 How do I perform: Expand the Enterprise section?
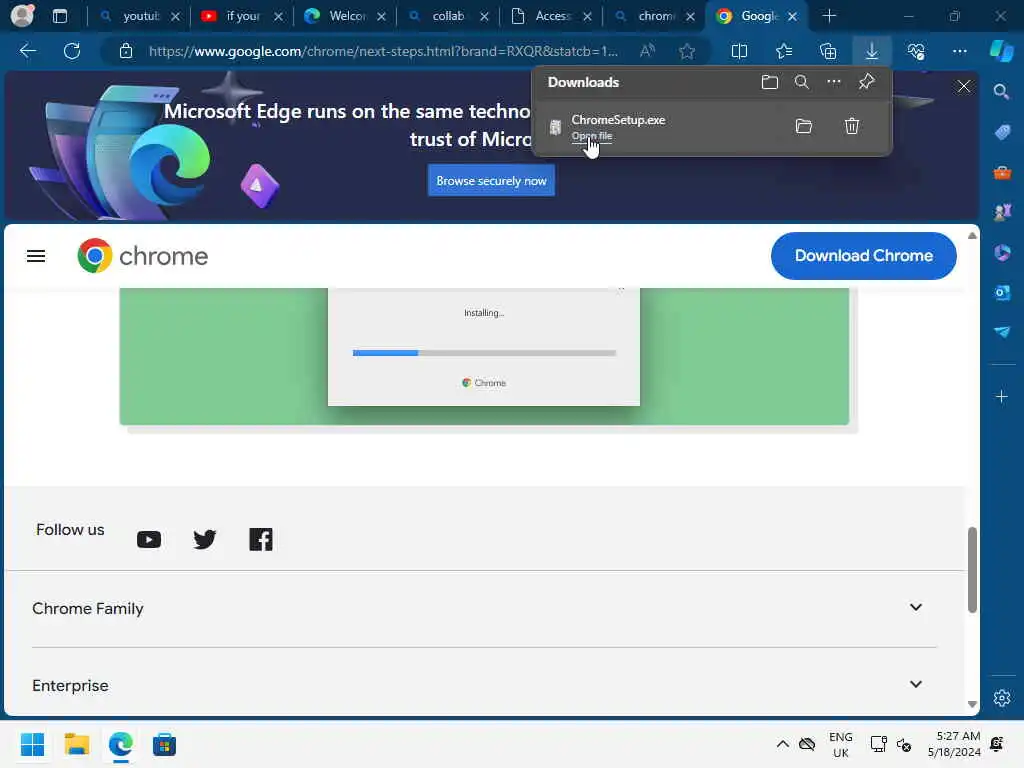pyautogui.click(x=484, y=685)
